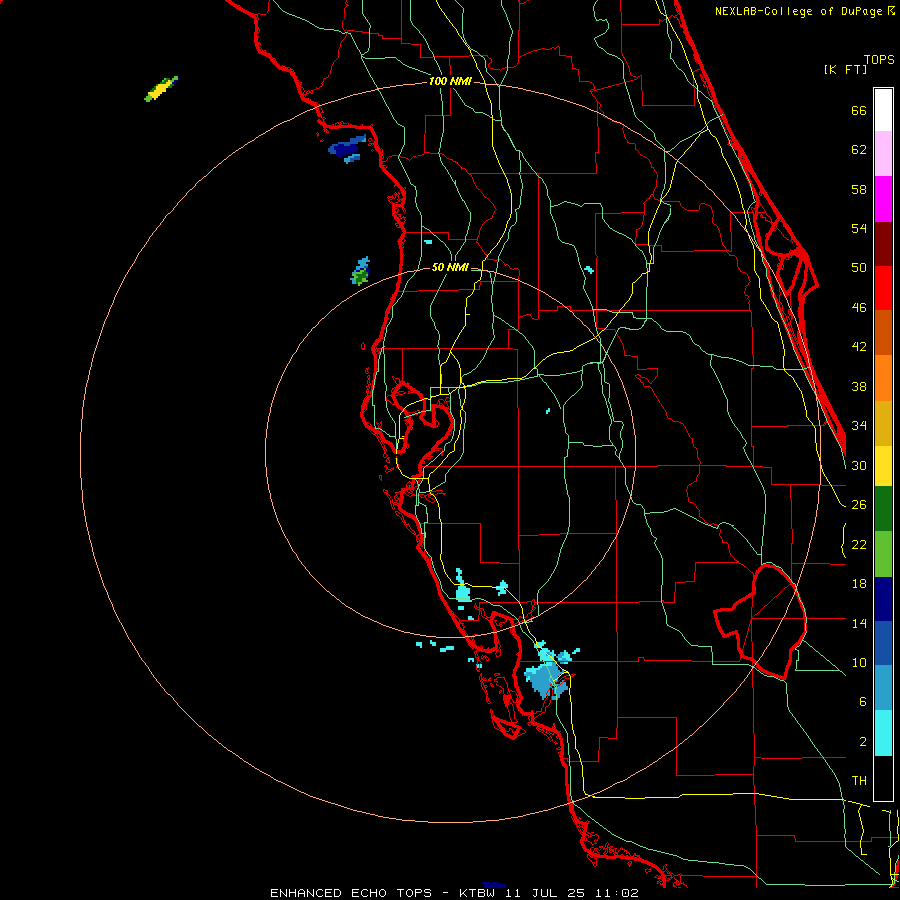900x900 pixels.
Task: Click the 10 legend value
Action: coord(859,662)
